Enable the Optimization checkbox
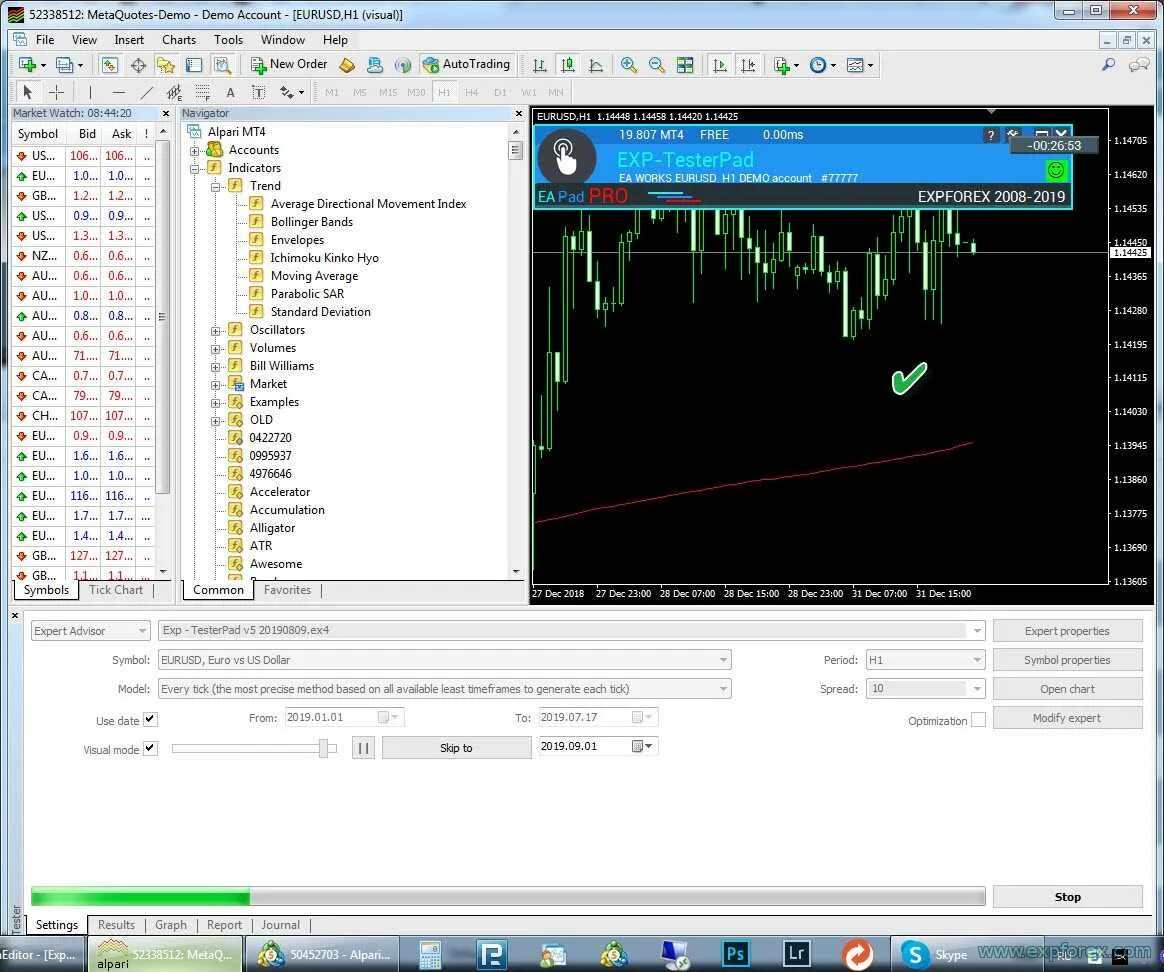 coord(978,720)
